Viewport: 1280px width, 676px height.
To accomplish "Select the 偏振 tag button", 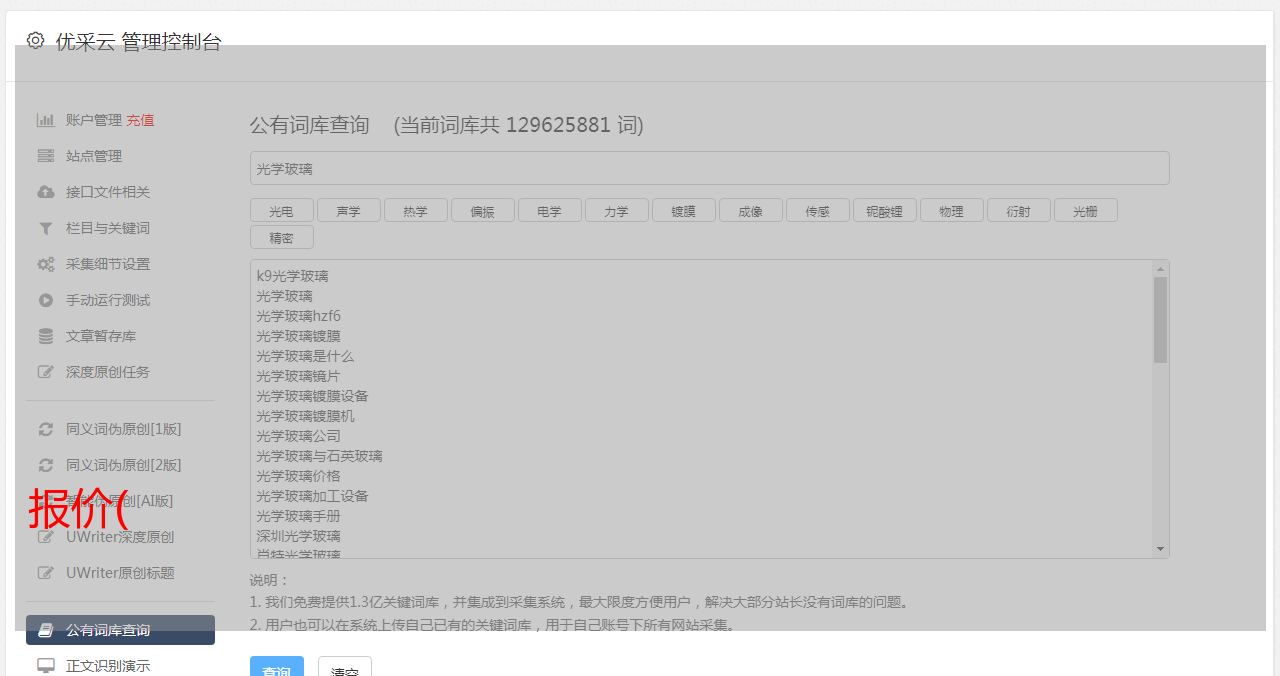I will (483, 210).
